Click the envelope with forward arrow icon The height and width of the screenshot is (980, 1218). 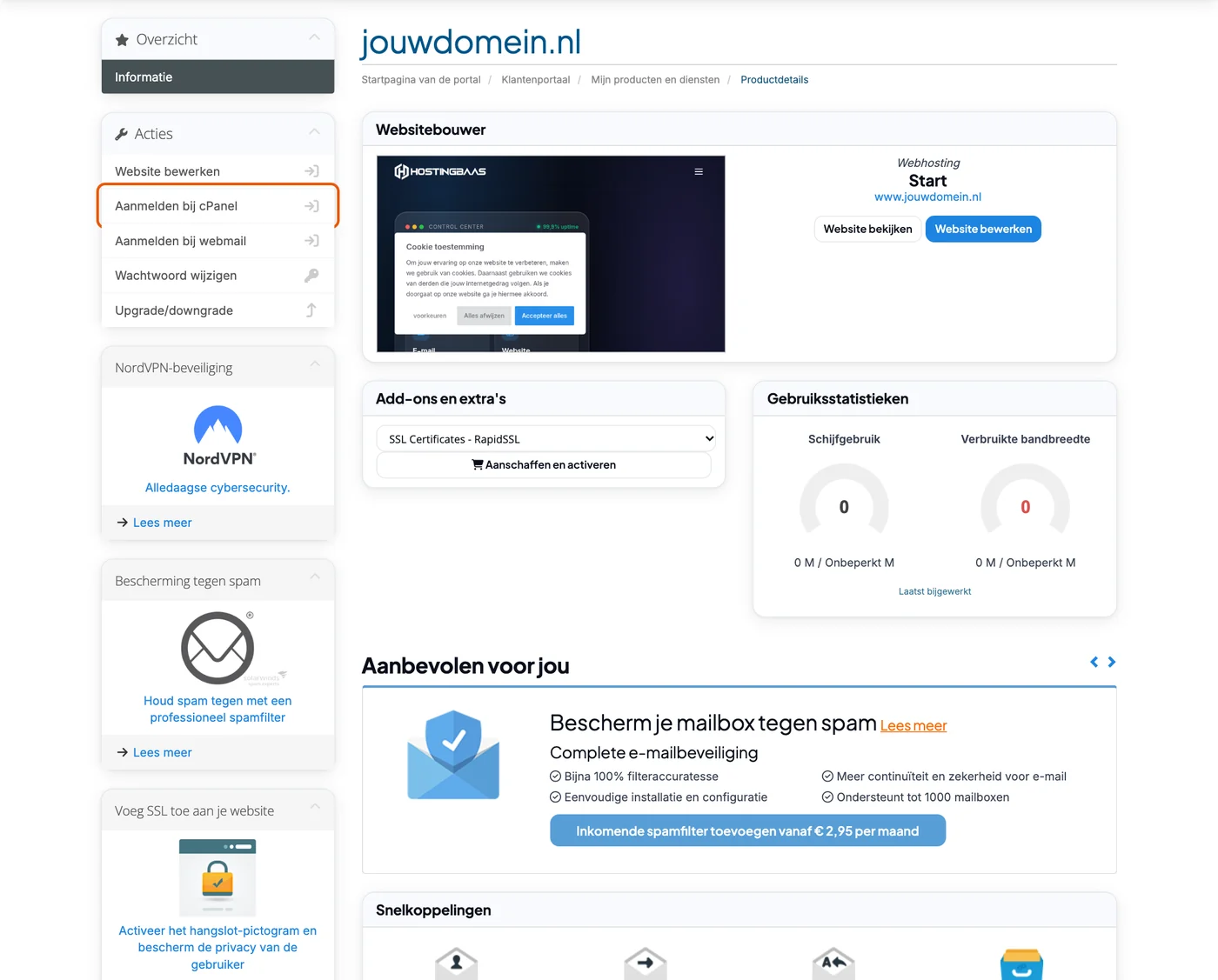[x=645, y=963]
